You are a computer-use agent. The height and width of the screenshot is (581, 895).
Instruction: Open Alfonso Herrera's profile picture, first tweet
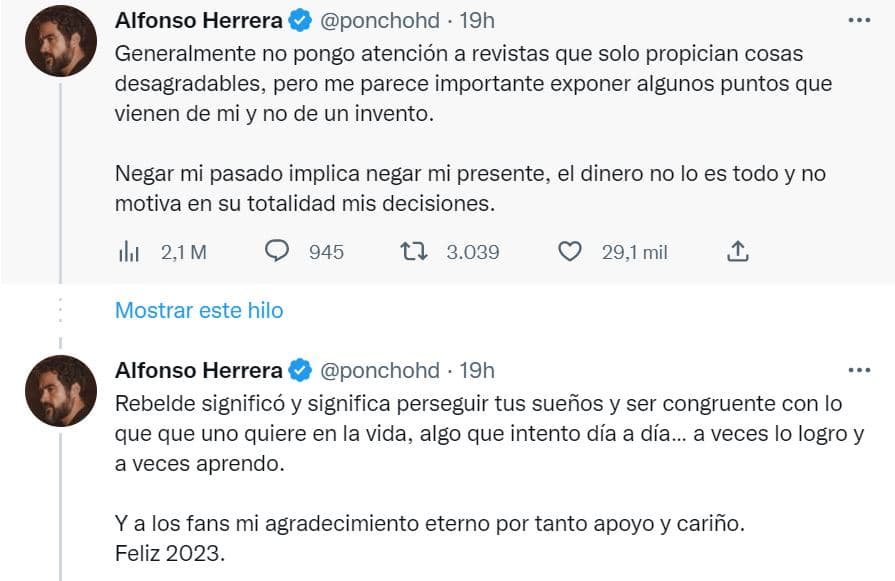pyautogui.click(x=60, y=36)
